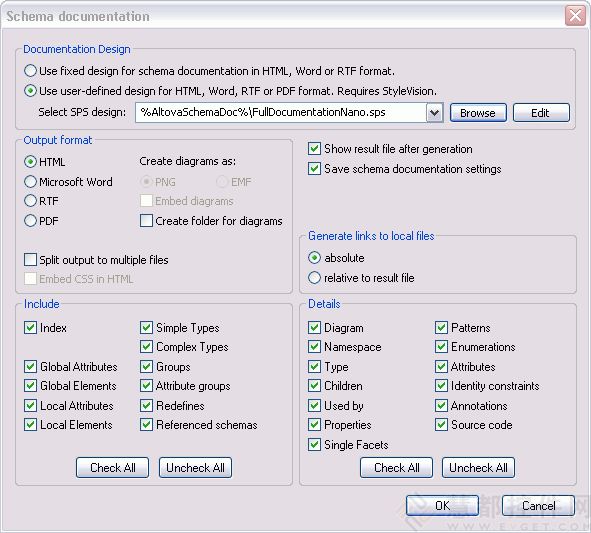Uncheck Local Attributes checkbox
The width and height of the screenshot is (591, 533).
tap(30, 406)
